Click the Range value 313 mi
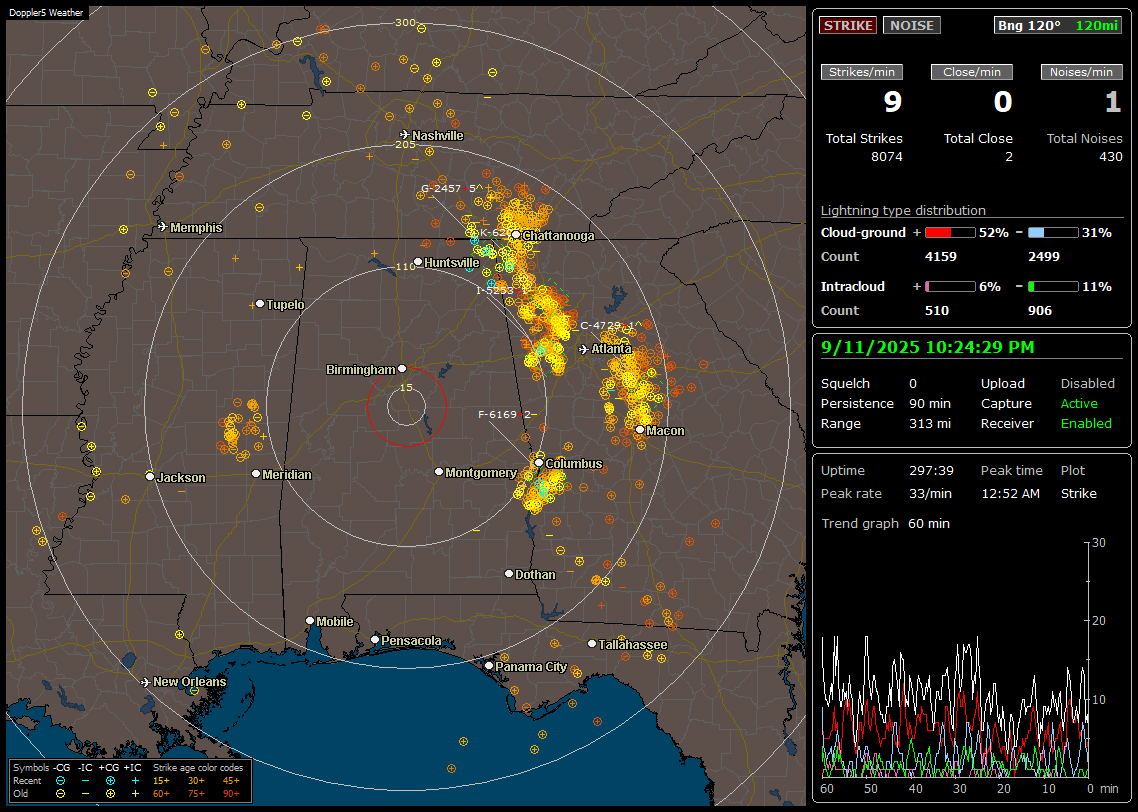The width and height of the screenshot is (1138, 812). (x=930, y=423)
